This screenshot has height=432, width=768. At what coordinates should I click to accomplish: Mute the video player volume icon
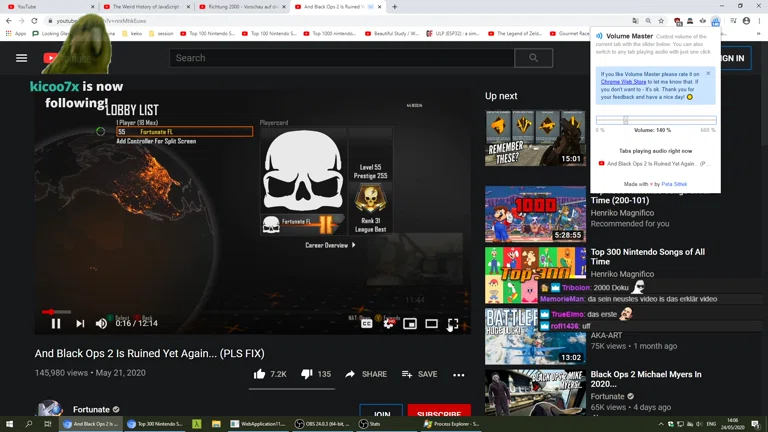coord(101,323)
